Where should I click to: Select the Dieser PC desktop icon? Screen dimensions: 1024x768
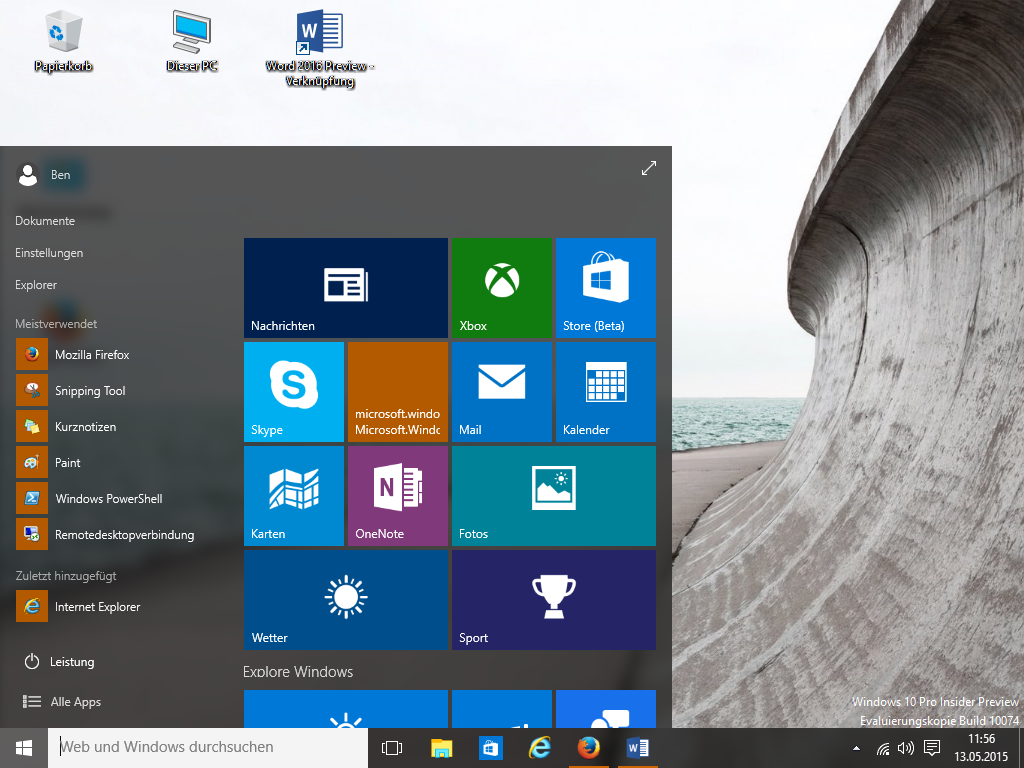(191, 40)
